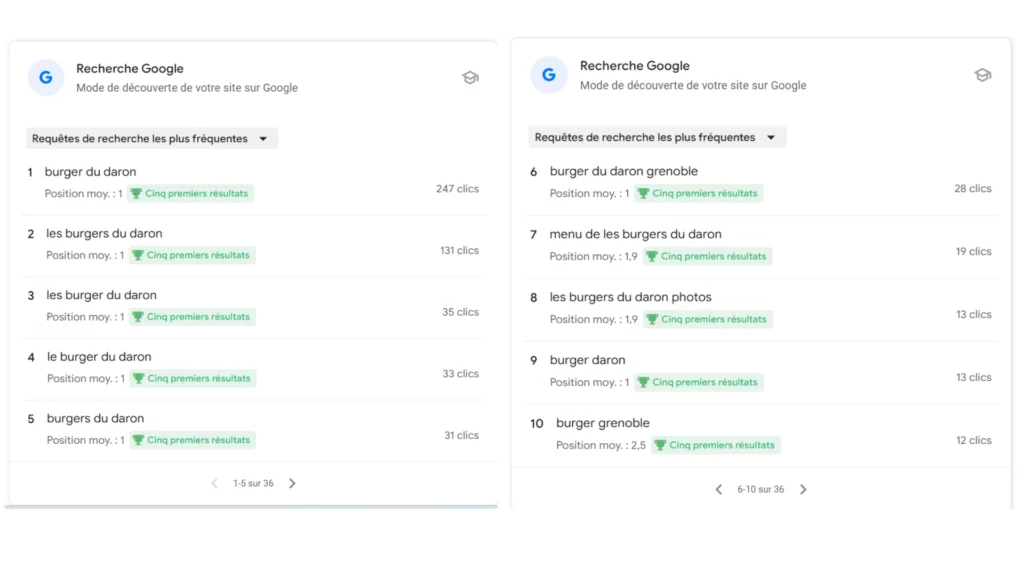Select query burgers du daron row five
This screenshot has width=1024, height=576.
[x=95, y=419]
